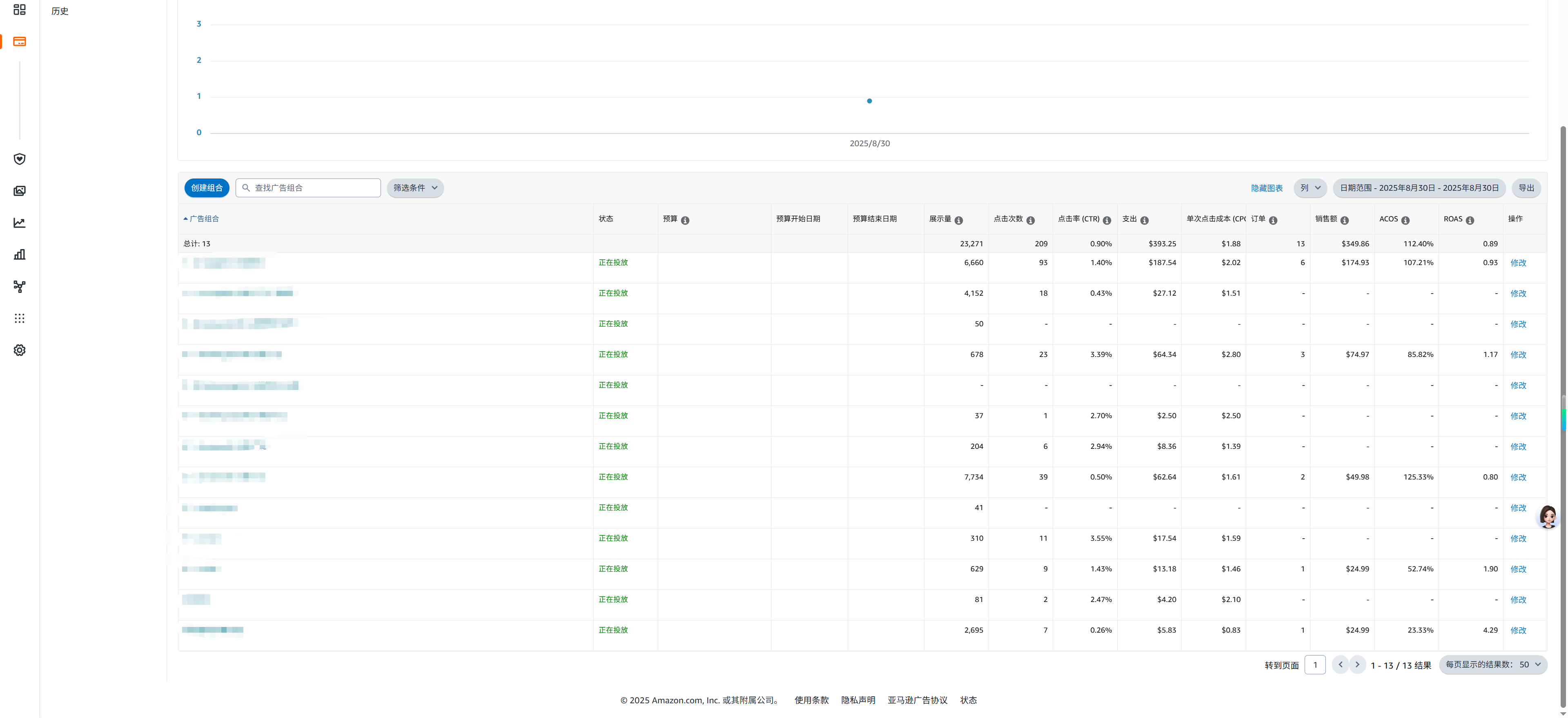The width and height of the screenshot is (1568, 718).
Task: Click the CTR value 3.55%
Action: 1100,538
